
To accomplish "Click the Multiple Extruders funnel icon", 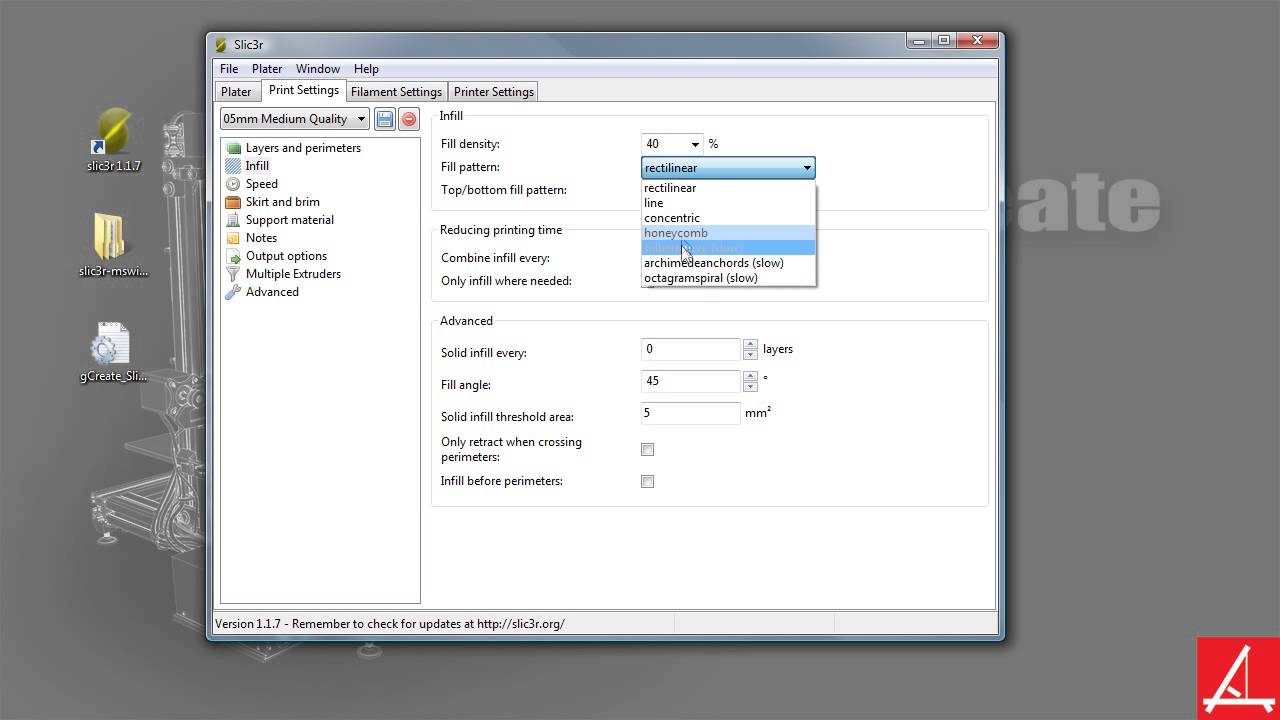I will pos(233,274).
